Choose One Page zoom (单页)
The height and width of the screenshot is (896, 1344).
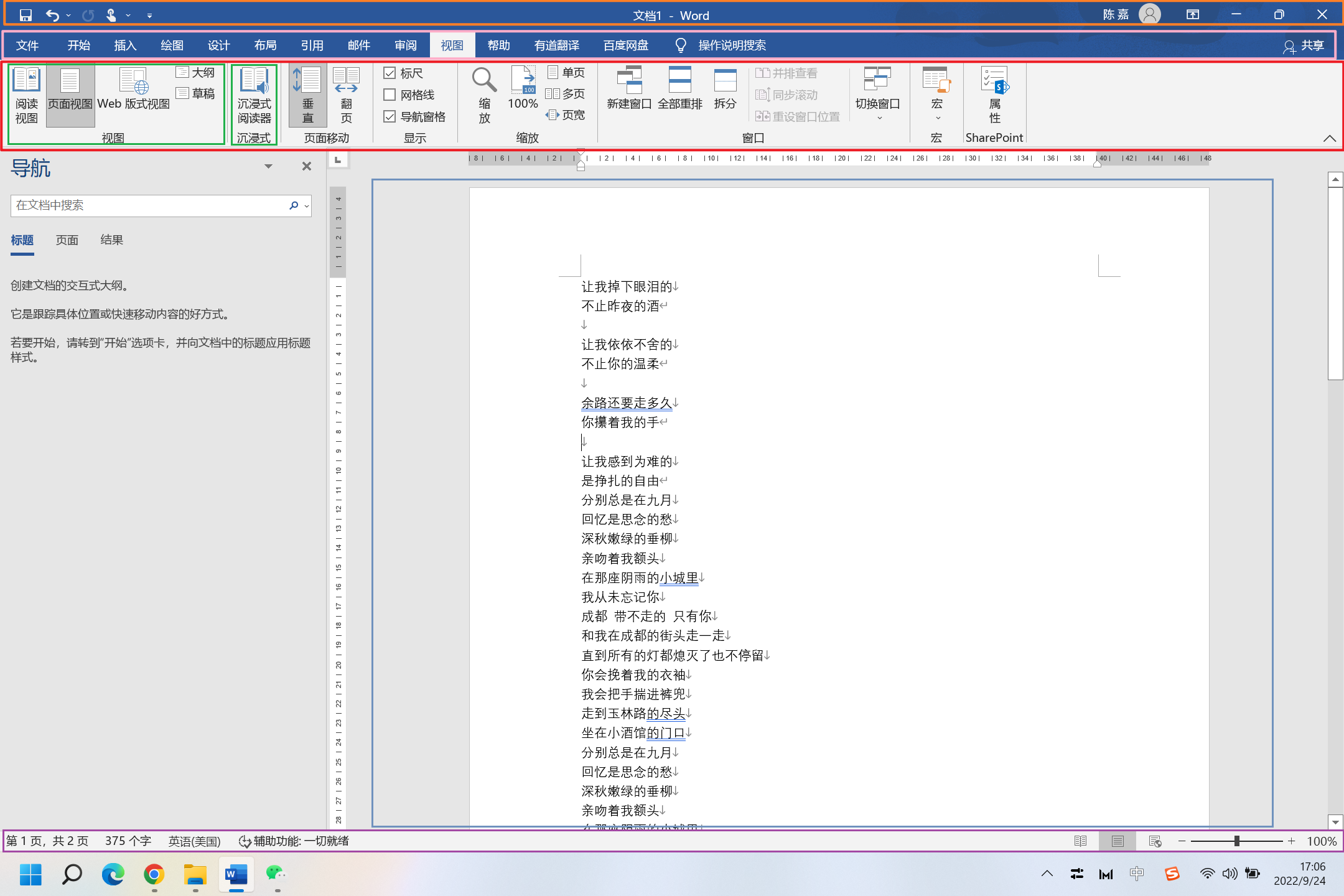(566, 73)
